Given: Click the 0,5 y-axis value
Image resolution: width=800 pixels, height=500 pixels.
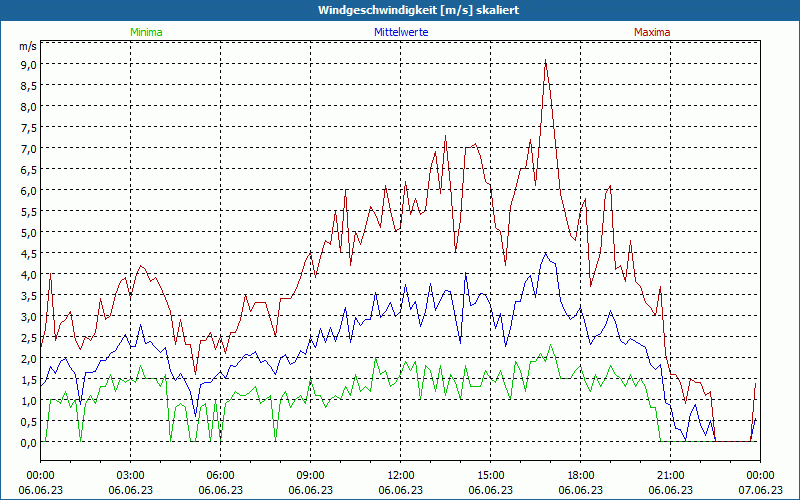Looking at the screenshot, I should coord(28,421).
